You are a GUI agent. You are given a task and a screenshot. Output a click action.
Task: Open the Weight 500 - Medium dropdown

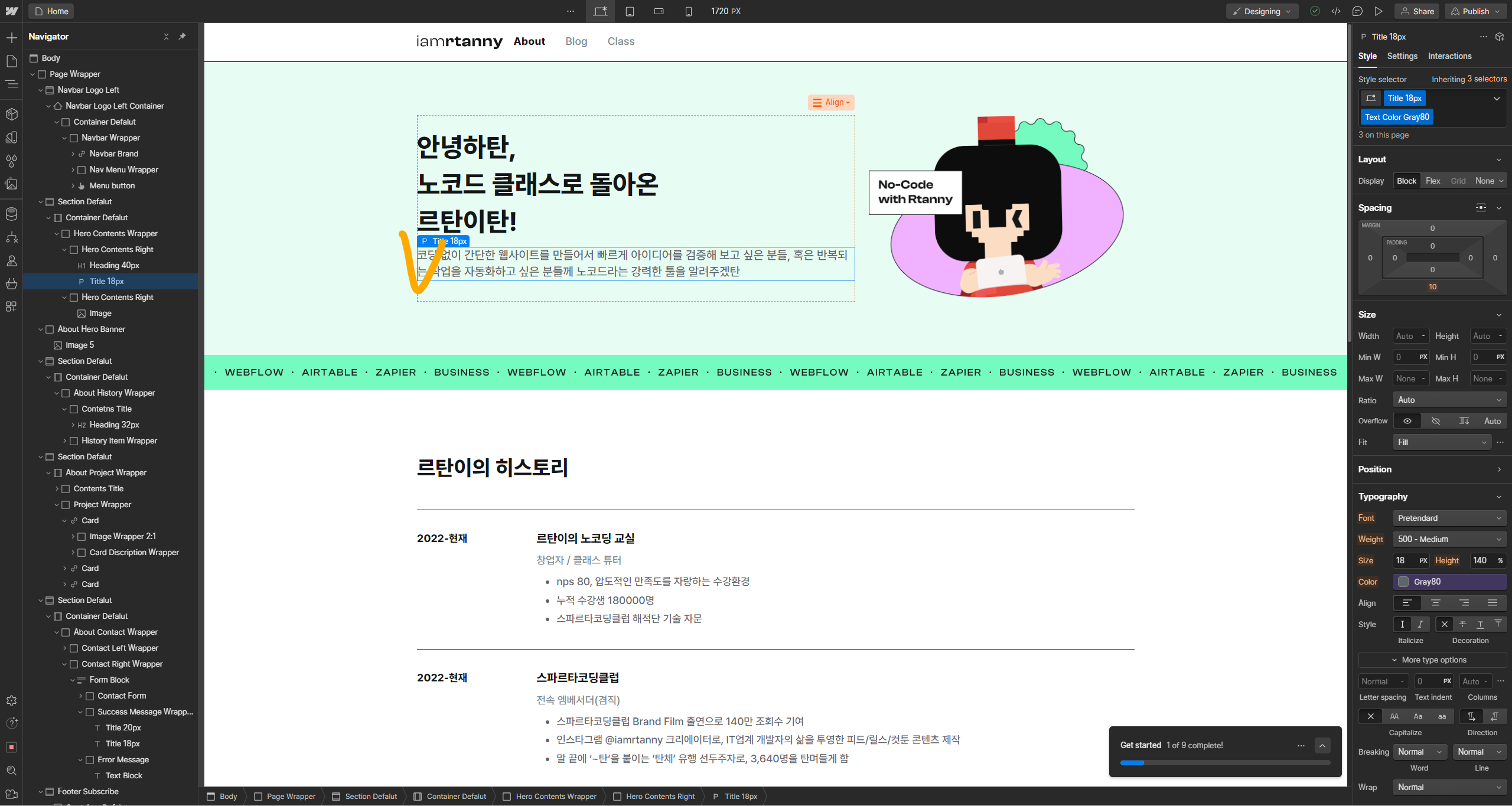pyautogui.click(x=1449, y=539)
